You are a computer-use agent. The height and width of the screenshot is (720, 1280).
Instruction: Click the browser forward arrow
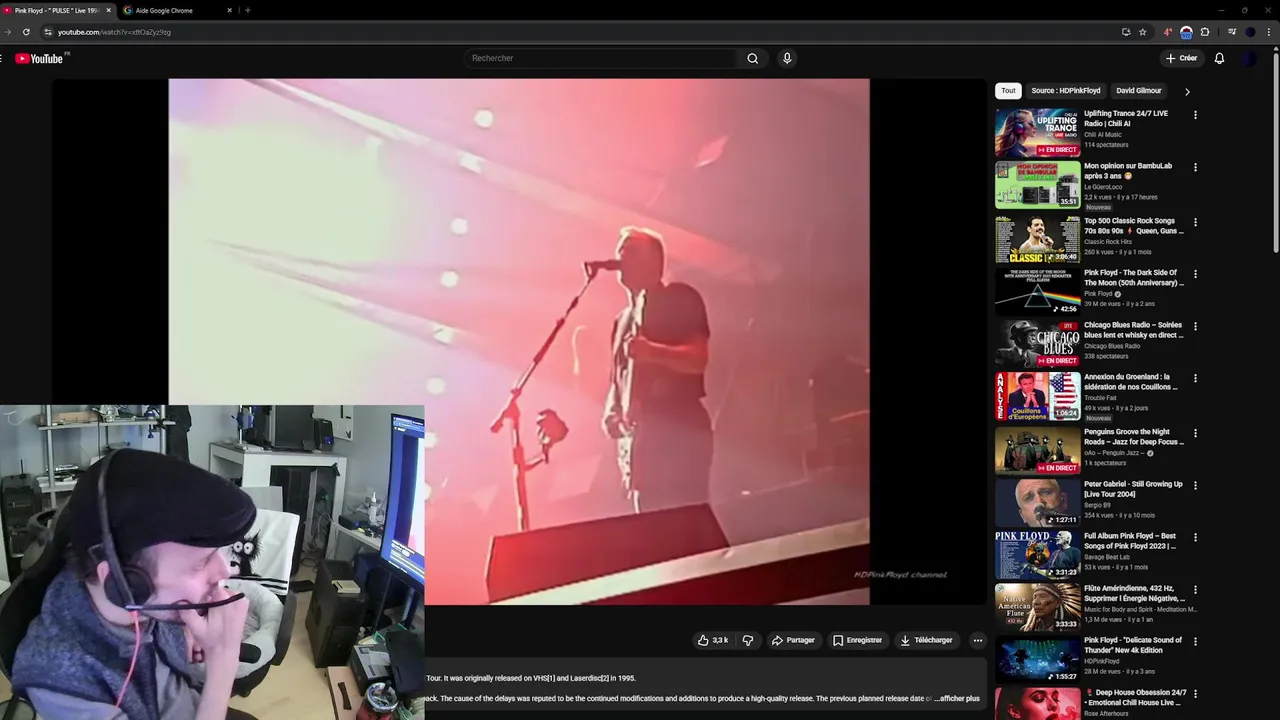click(8, 32)
